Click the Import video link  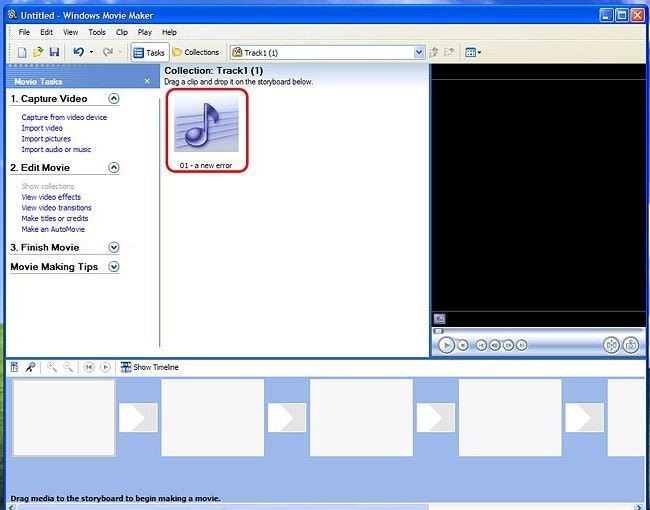coord(42,128)
